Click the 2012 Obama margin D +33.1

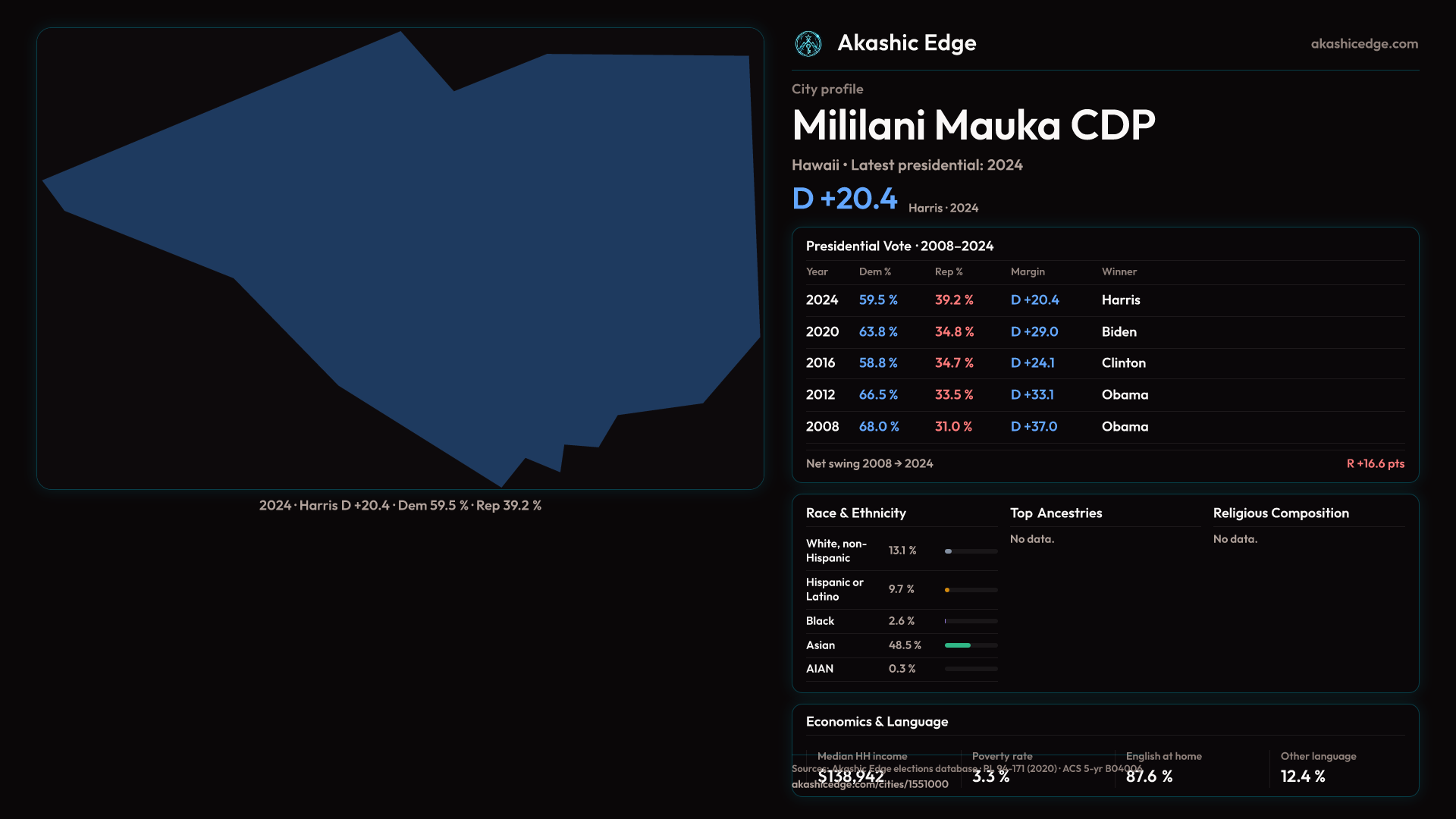point(1032,395)
